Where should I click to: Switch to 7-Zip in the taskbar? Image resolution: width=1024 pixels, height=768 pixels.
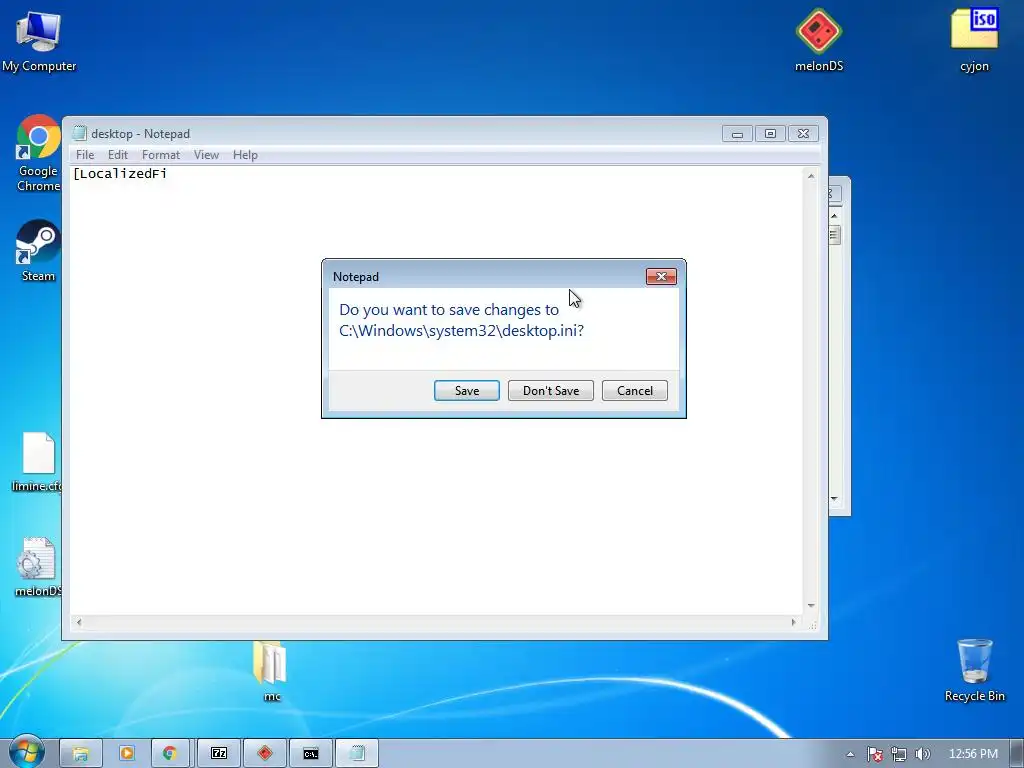(219, 754)
